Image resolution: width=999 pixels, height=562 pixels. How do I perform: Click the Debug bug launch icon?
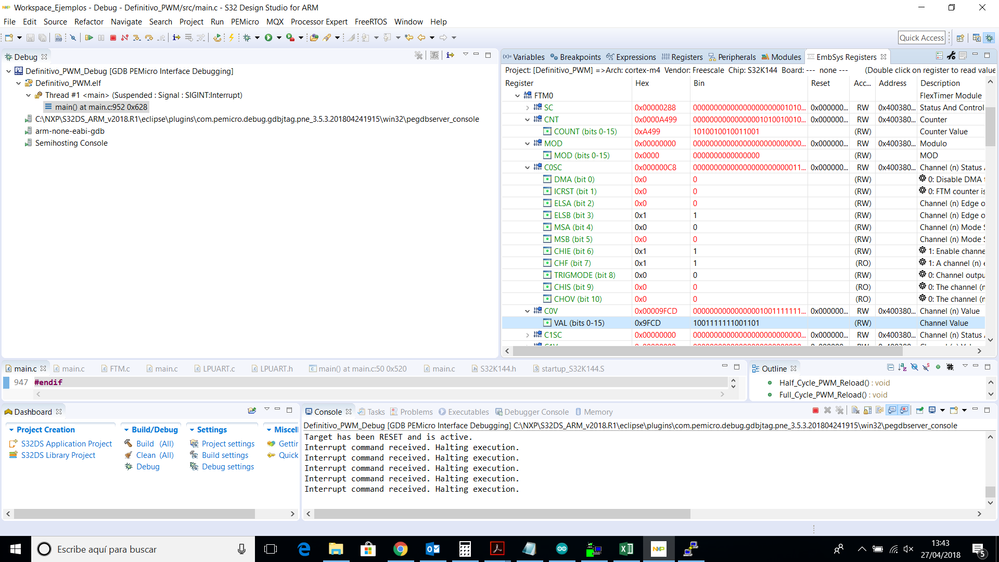(x=247, y=38)
